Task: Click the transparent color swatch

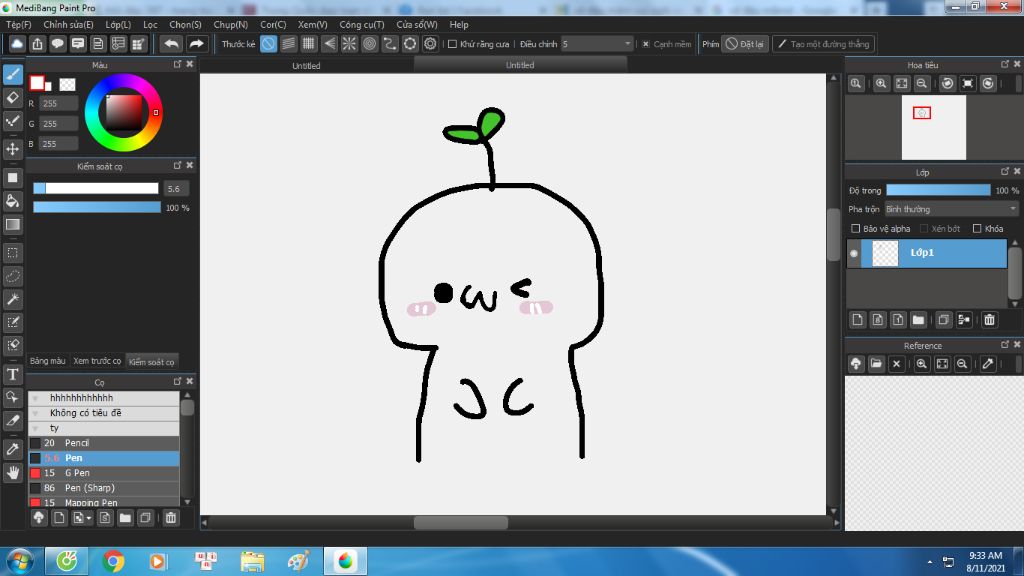Action: (67, 84)
